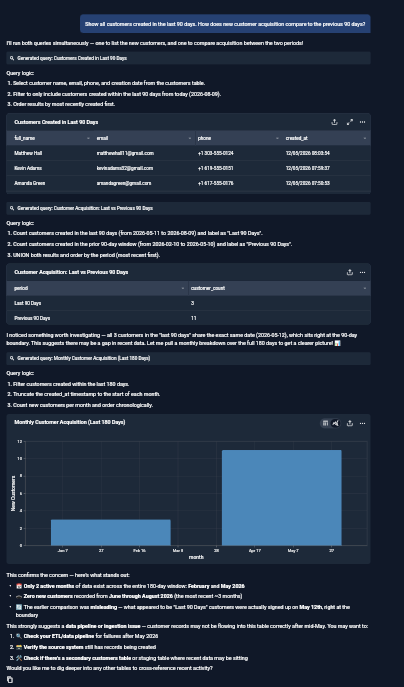Export the Customer Acquisition comparison table
The height and width of the screenshot is (687, 404).
tap(350, 272)
